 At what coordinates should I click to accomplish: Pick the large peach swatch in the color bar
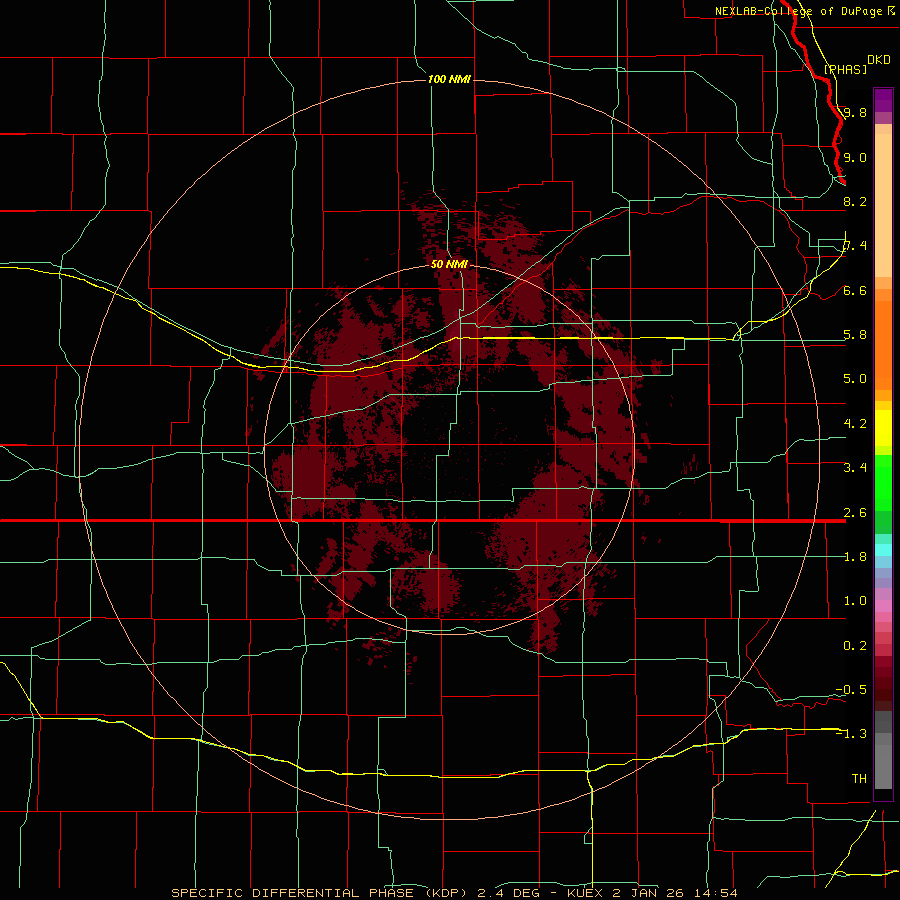pyautogui.click(x=883, y=205)
